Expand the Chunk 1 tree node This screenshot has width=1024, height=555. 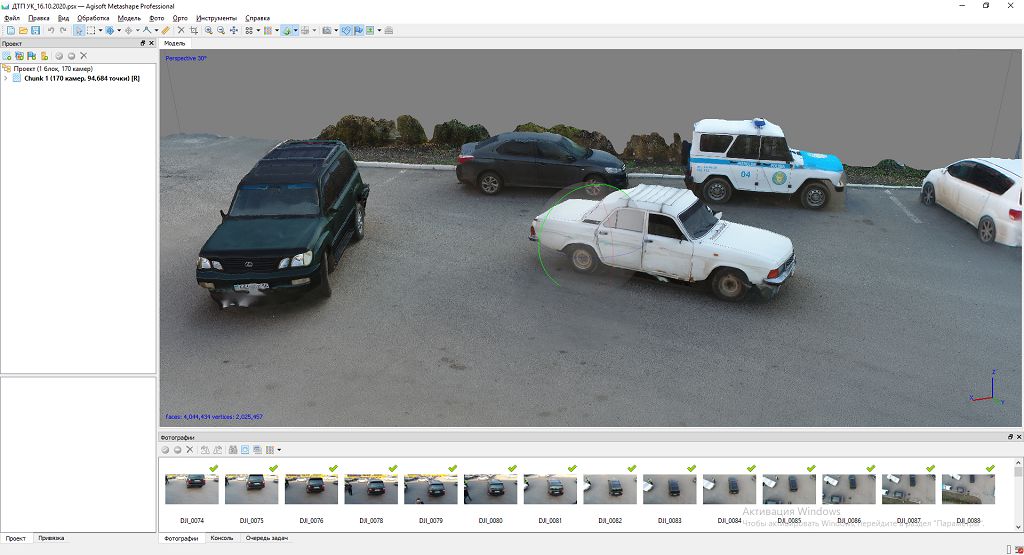6,78
